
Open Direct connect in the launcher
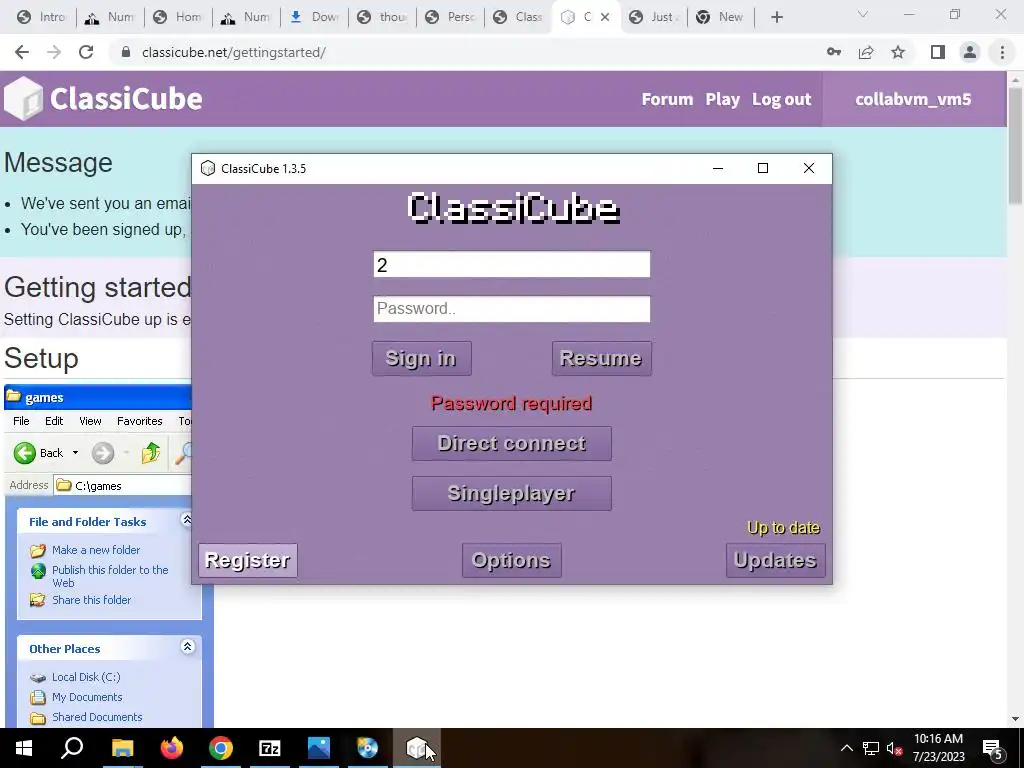click(x=511, y=443)
